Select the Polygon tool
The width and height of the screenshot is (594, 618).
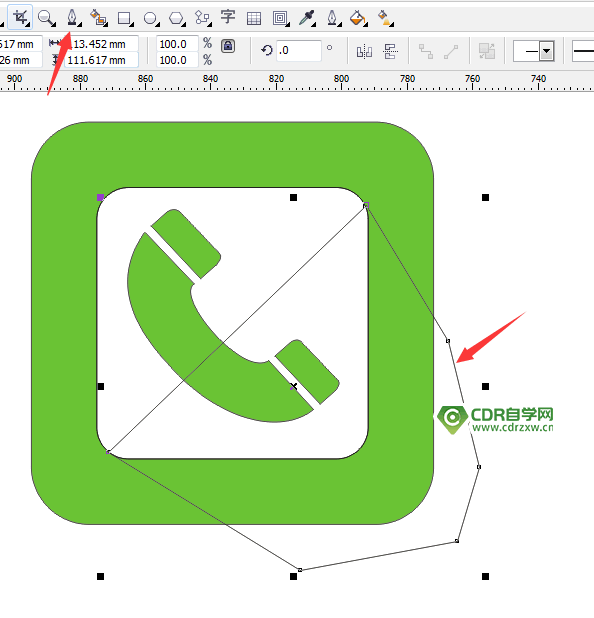point(176,18)
